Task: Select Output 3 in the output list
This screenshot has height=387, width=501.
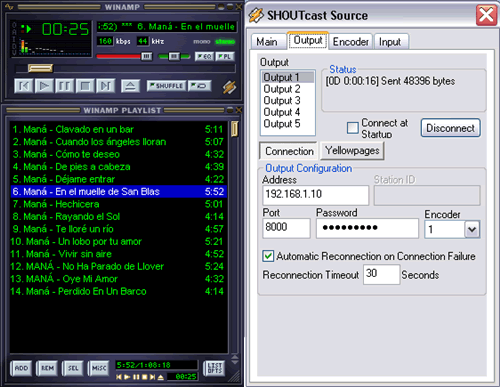Action: (288, 100)
